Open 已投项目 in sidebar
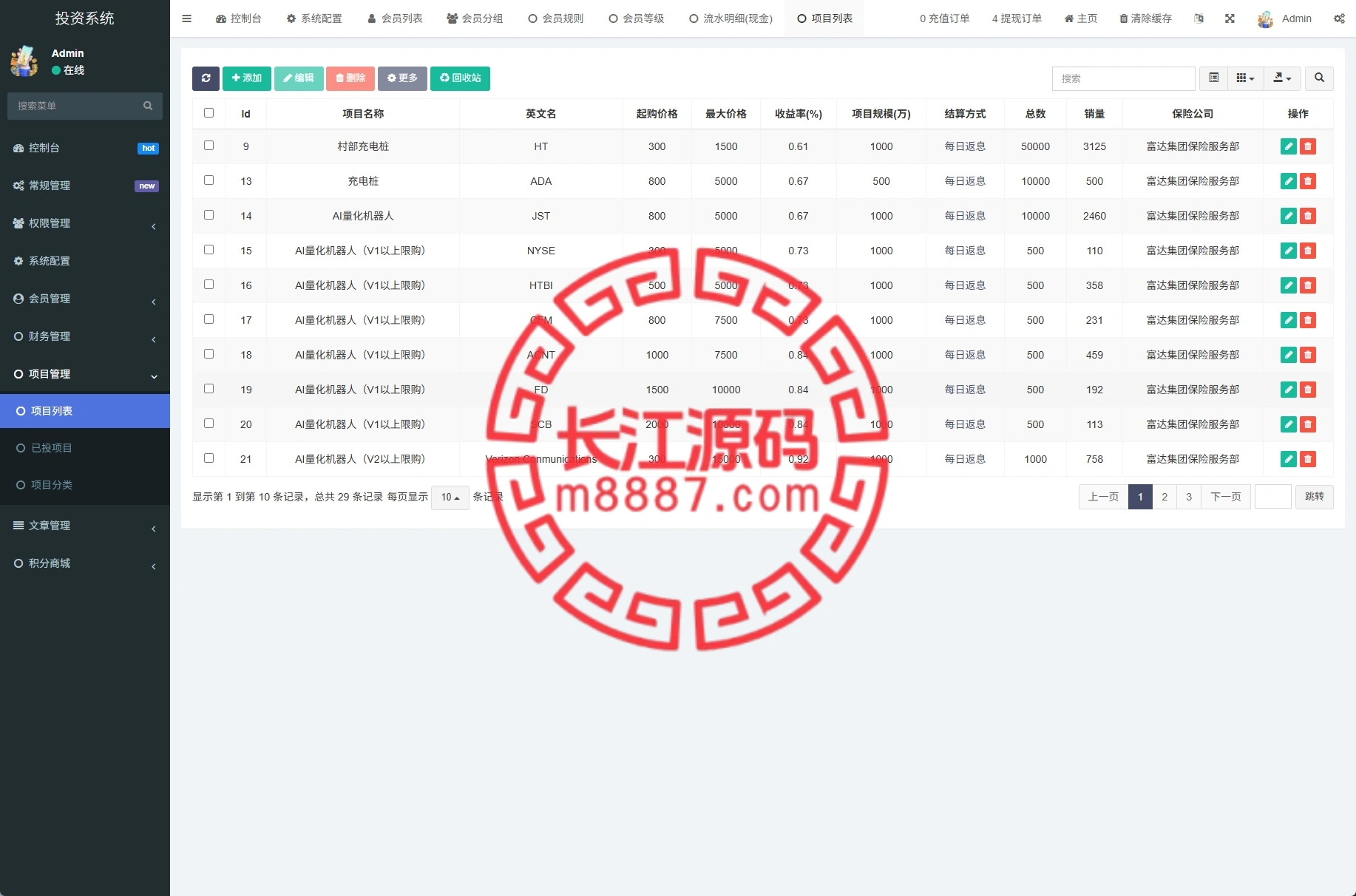Viewport: 1356px width, 896px height. [x=85, y=448]
